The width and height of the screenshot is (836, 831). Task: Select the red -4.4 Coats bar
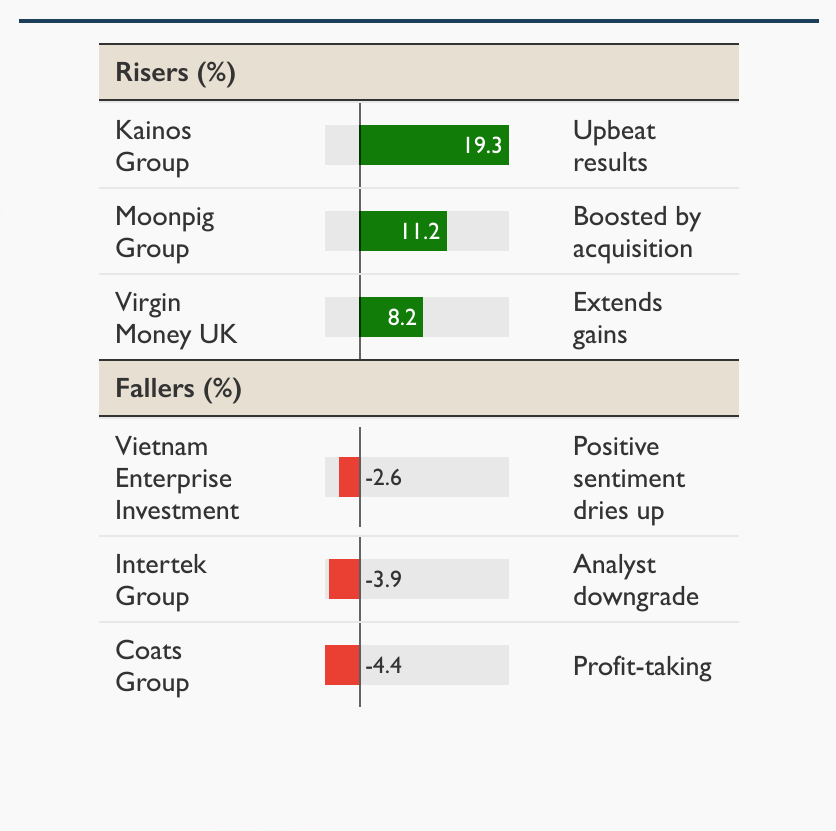pyautogui.click(x=342, y=666)
